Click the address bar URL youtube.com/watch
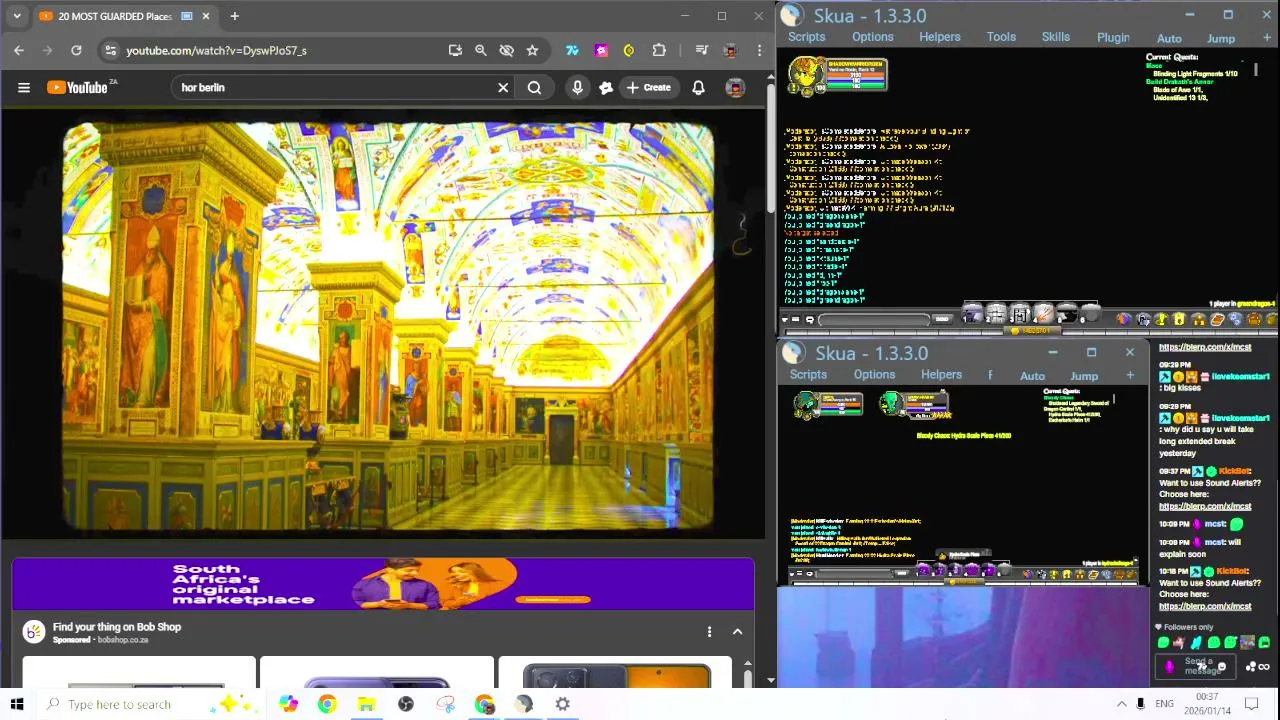This screenshot has width=1280, height=720. pyautogui.click(x=216, y=50)
